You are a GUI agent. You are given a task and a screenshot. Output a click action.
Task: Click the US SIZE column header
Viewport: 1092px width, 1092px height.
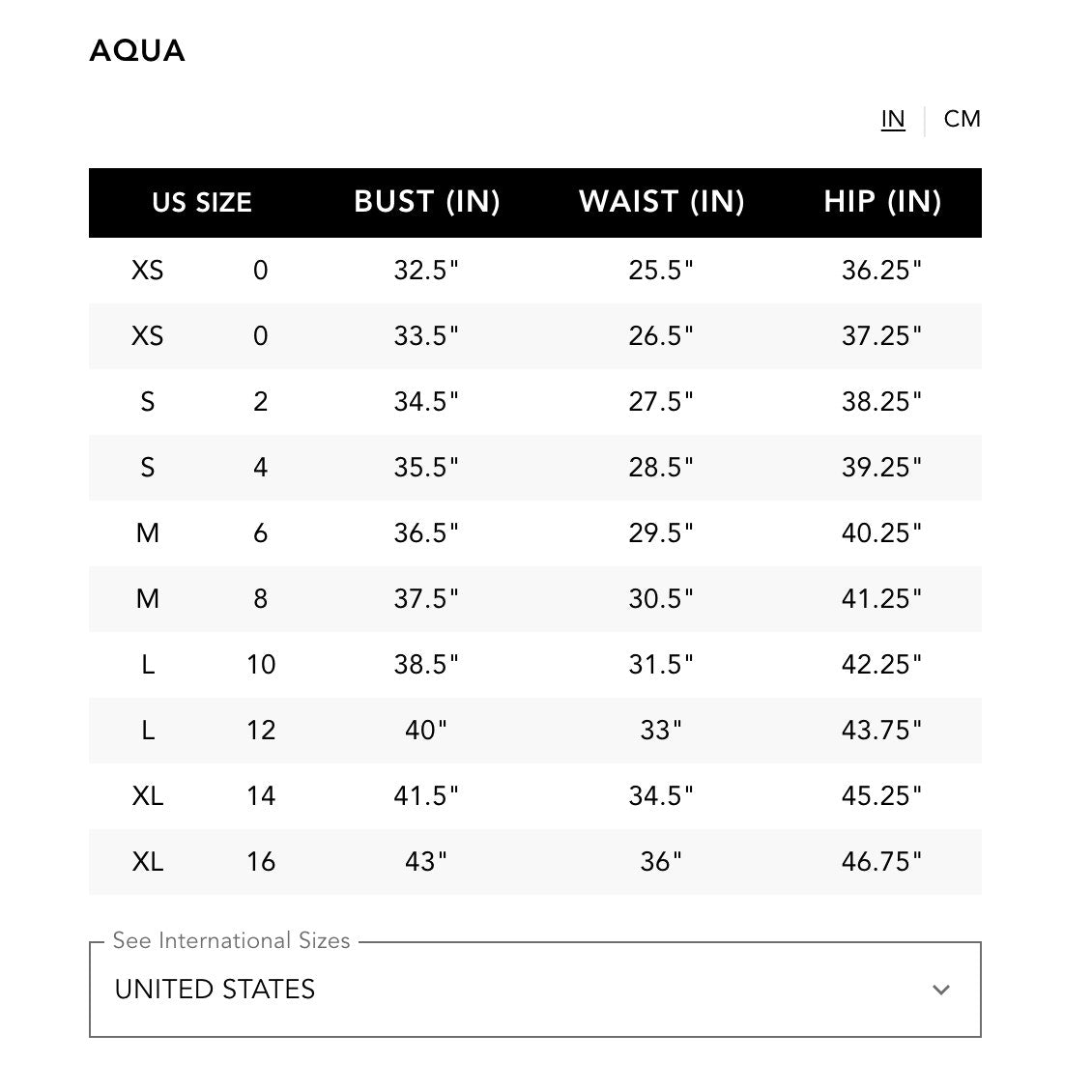click(202, 202)
